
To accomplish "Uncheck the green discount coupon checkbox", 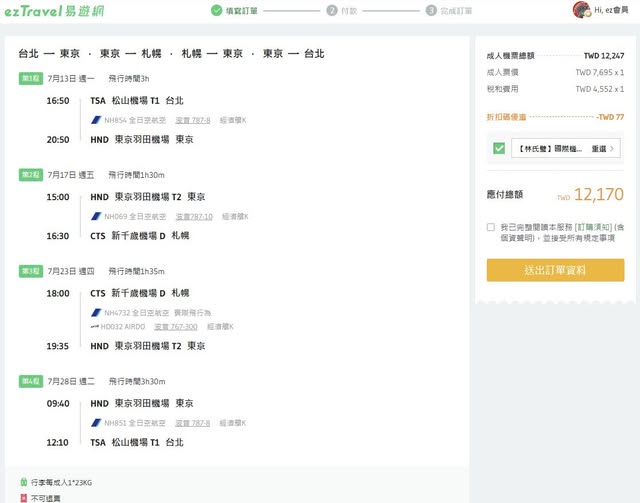I will 498,148.
